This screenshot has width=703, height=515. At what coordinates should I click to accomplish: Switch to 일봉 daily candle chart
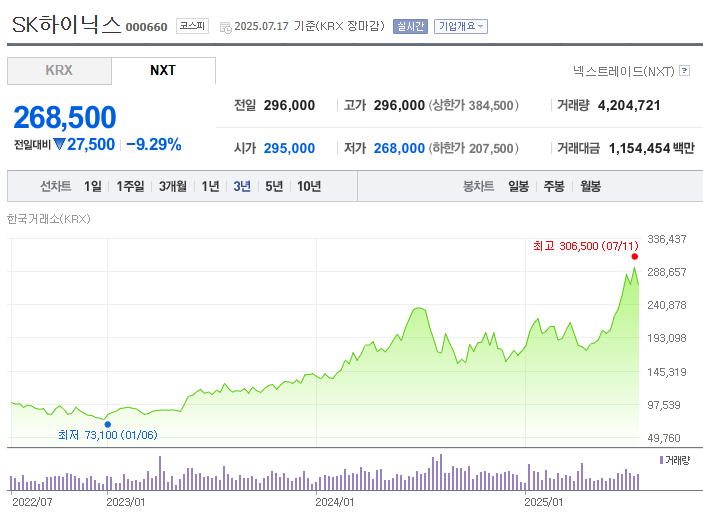coord(518,186)
